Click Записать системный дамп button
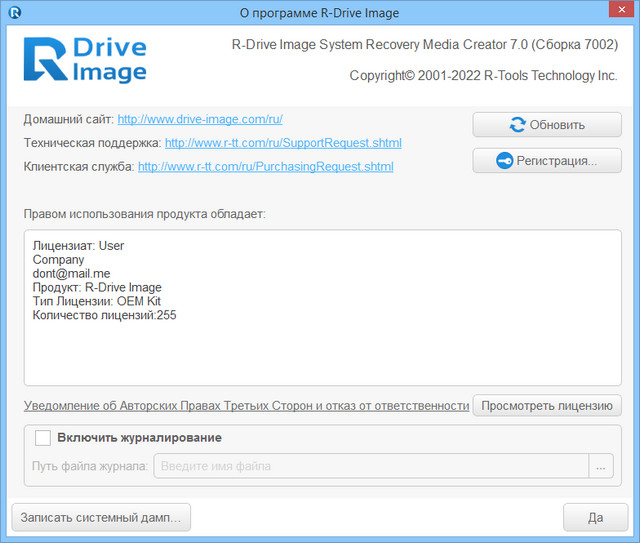The height and width of the screenshot is (543, 640). 101,517
